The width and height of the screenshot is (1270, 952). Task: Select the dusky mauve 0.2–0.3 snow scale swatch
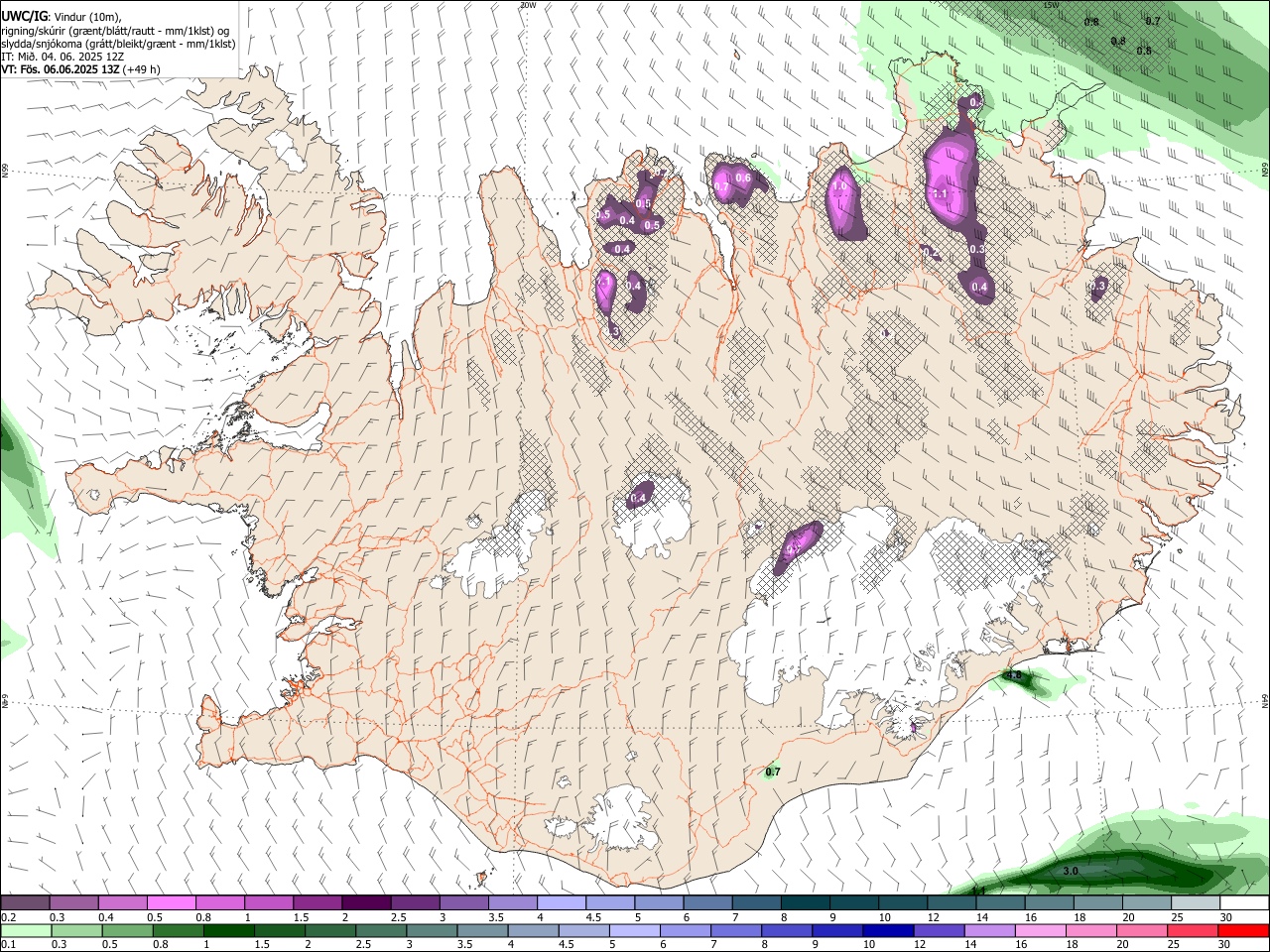pos(25,903)
